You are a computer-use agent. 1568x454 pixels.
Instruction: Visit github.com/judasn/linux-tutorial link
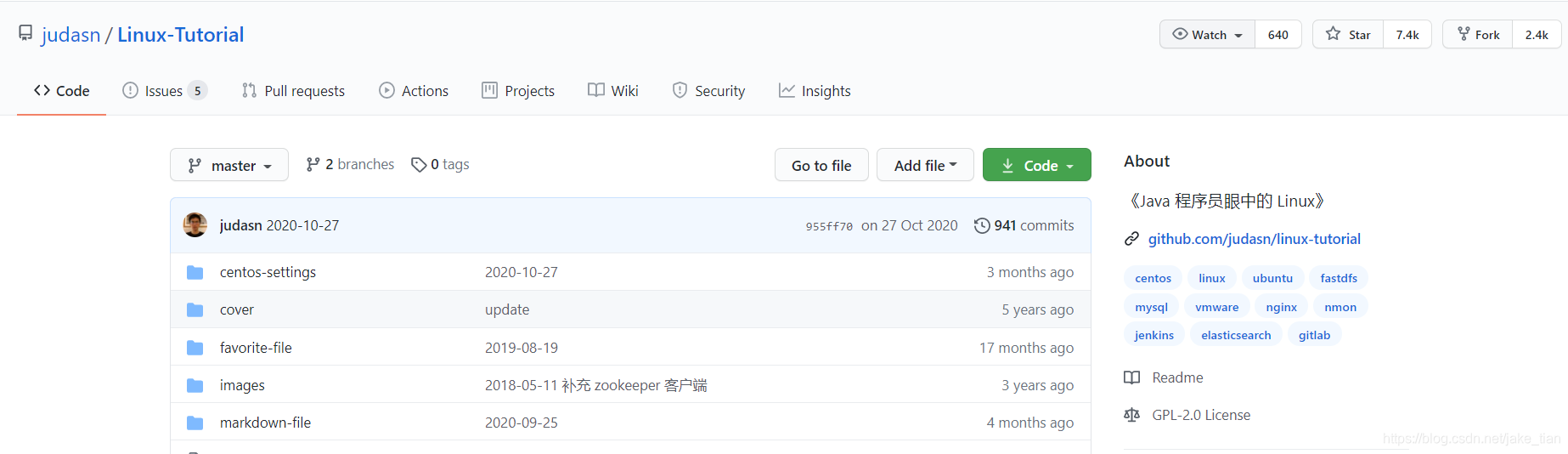pos(1255,239)
